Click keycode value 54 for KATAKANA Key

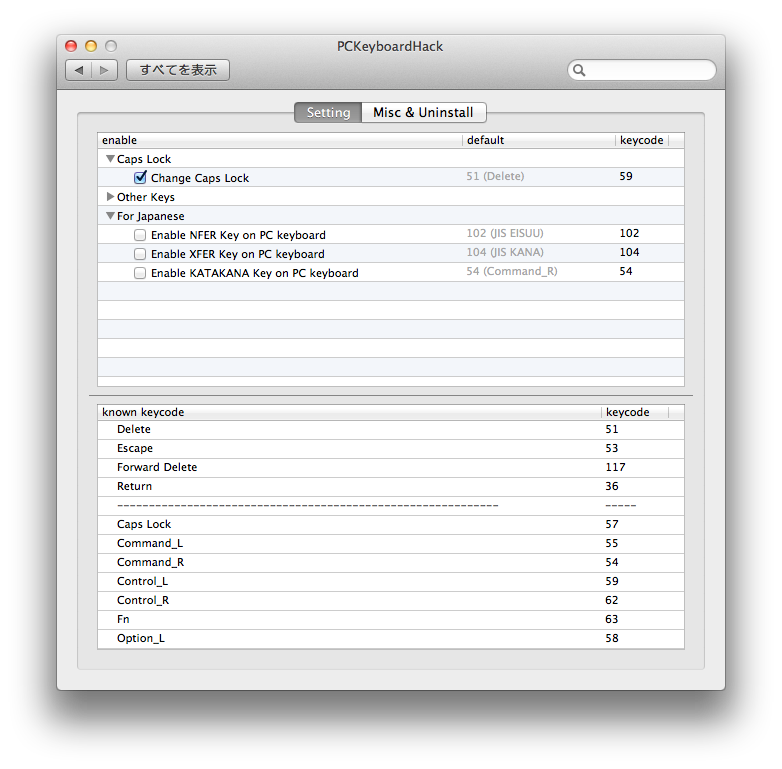626,271
